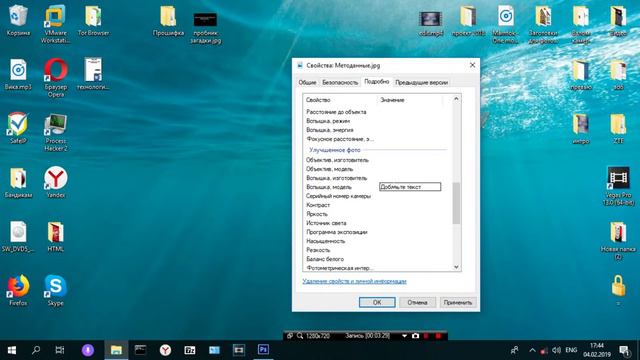This screenshot has width=640, height=360.
Task: Open the volume control in system tray
Action: [x=556, y=350]
